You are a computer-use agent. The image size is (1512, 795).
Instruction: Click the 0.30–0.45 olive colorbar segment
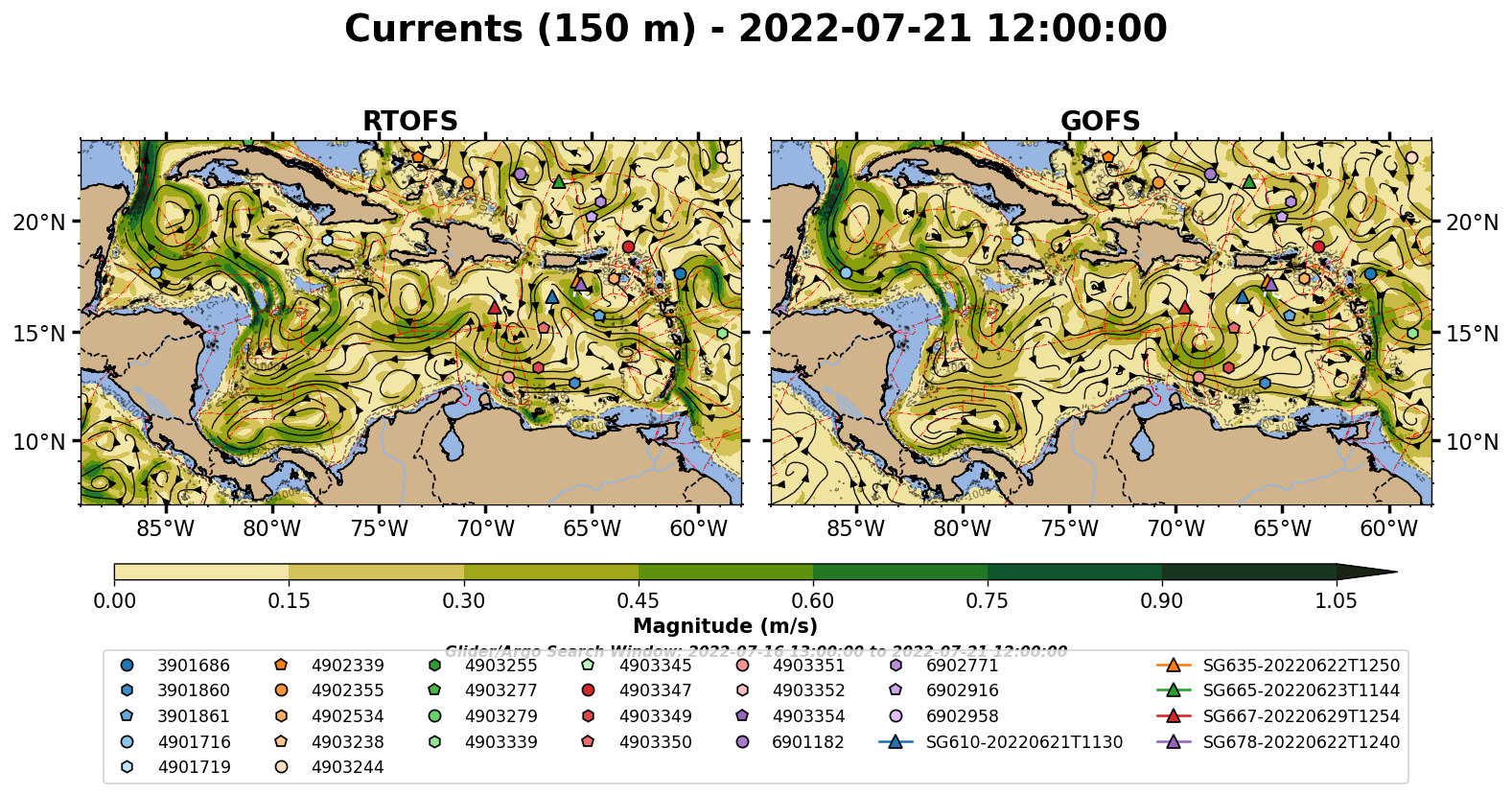point(551,572)
